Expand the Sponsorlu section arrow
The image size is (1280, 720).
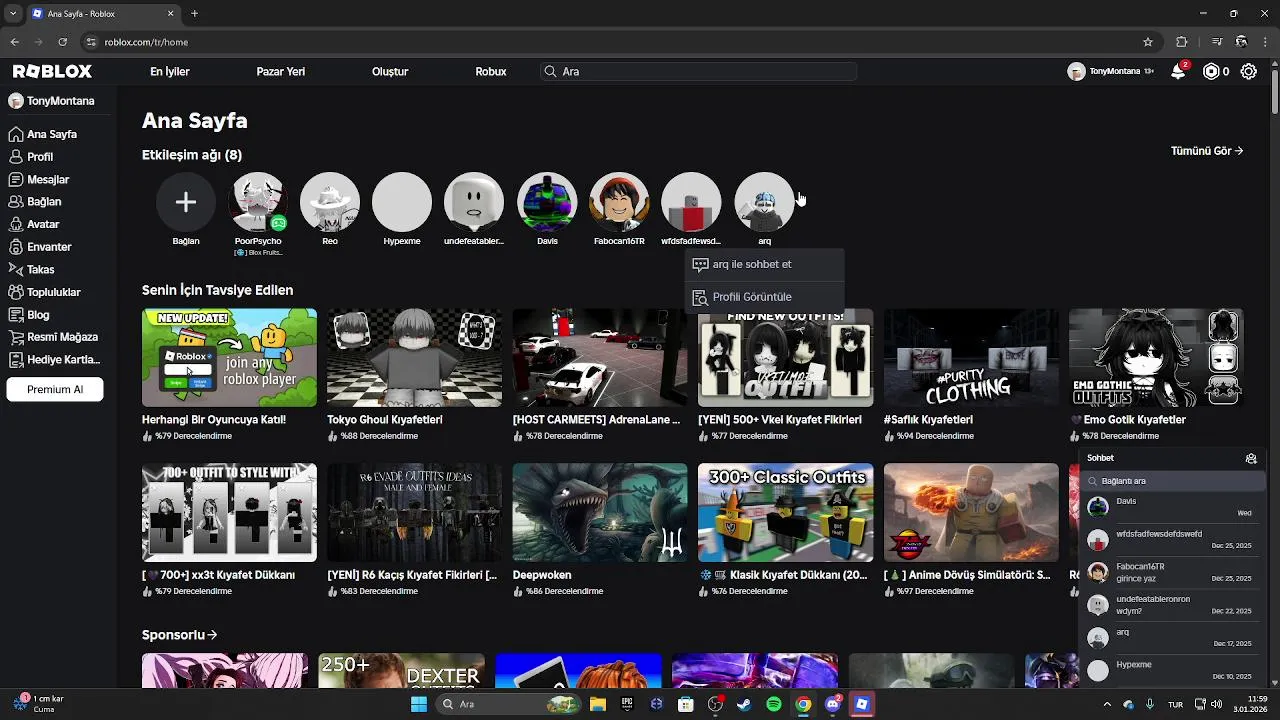213,635
